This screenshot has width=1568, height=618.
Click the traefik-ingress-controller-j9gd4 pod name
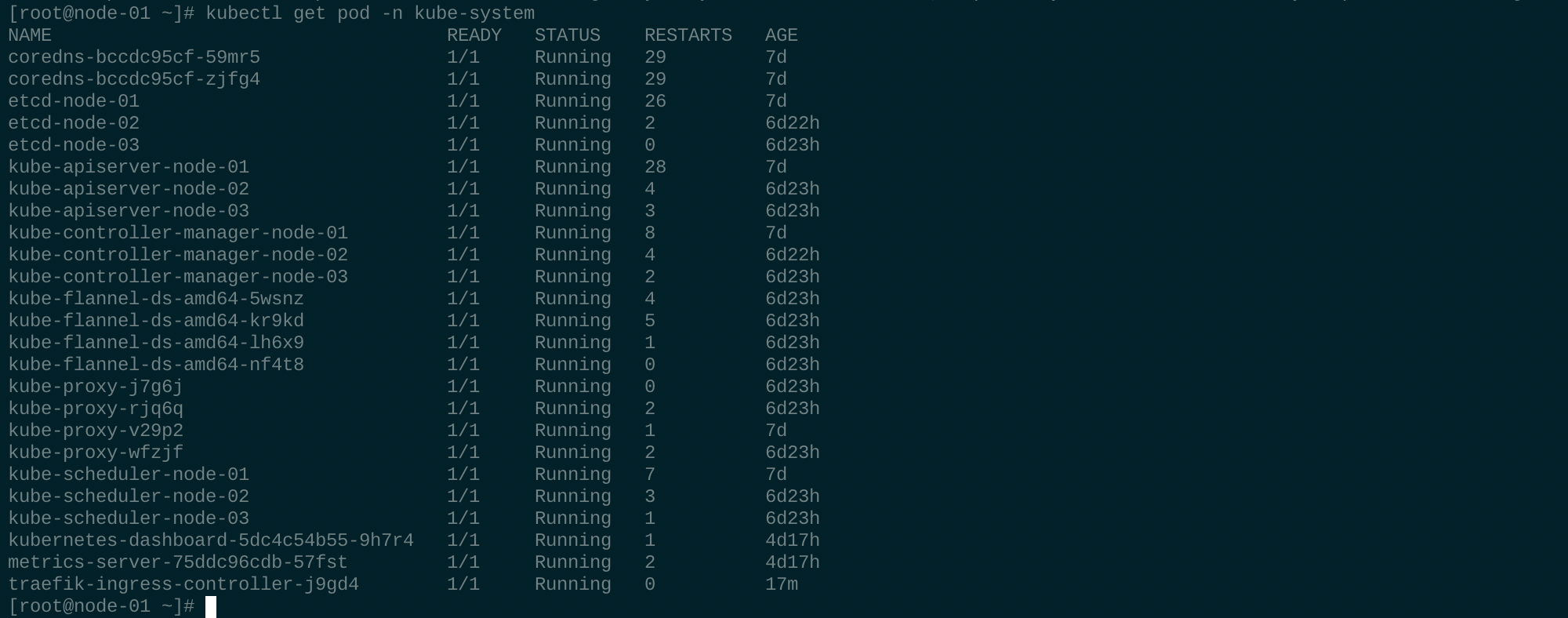tap(183, 584)
